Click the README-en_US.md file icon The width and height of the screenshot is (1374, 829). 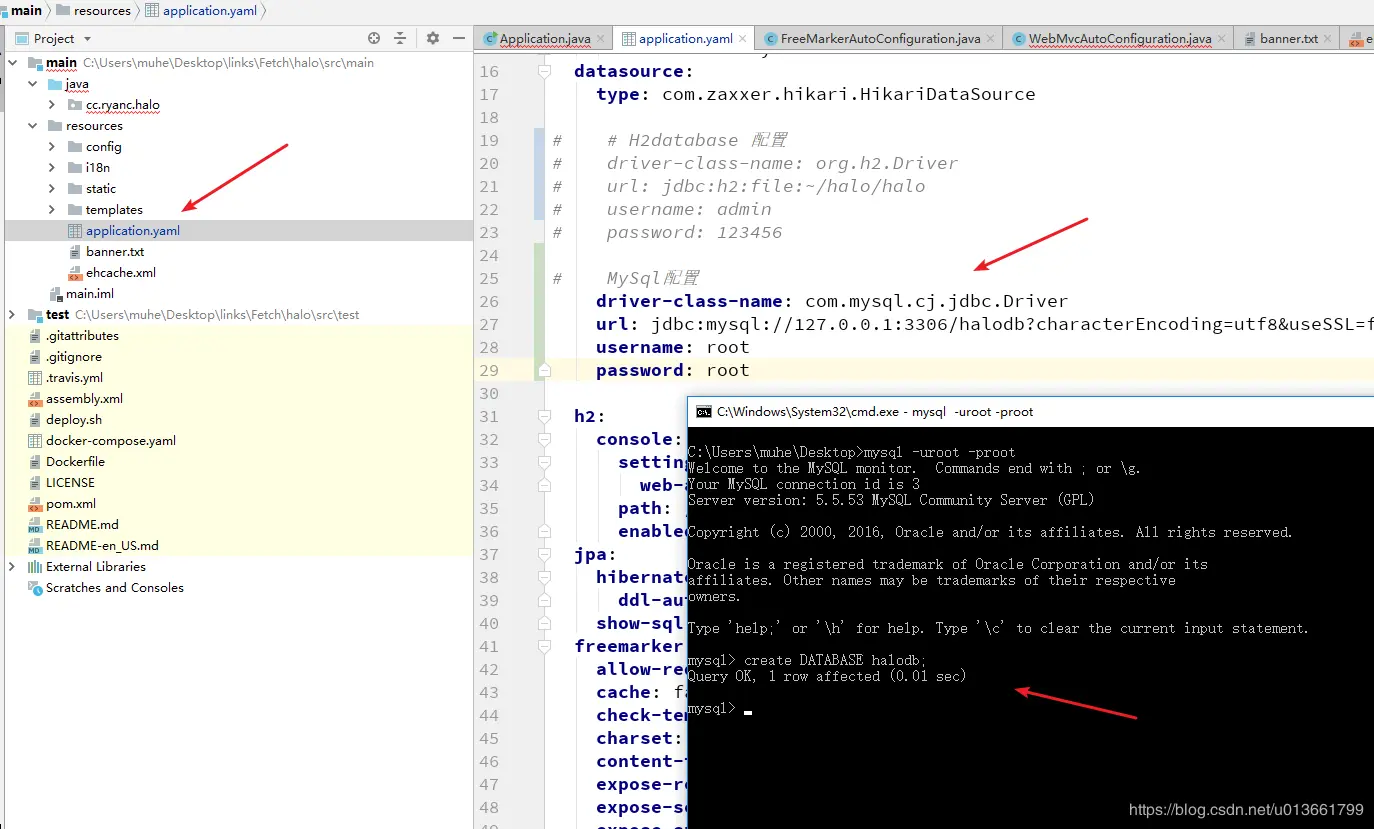(35, 546)
